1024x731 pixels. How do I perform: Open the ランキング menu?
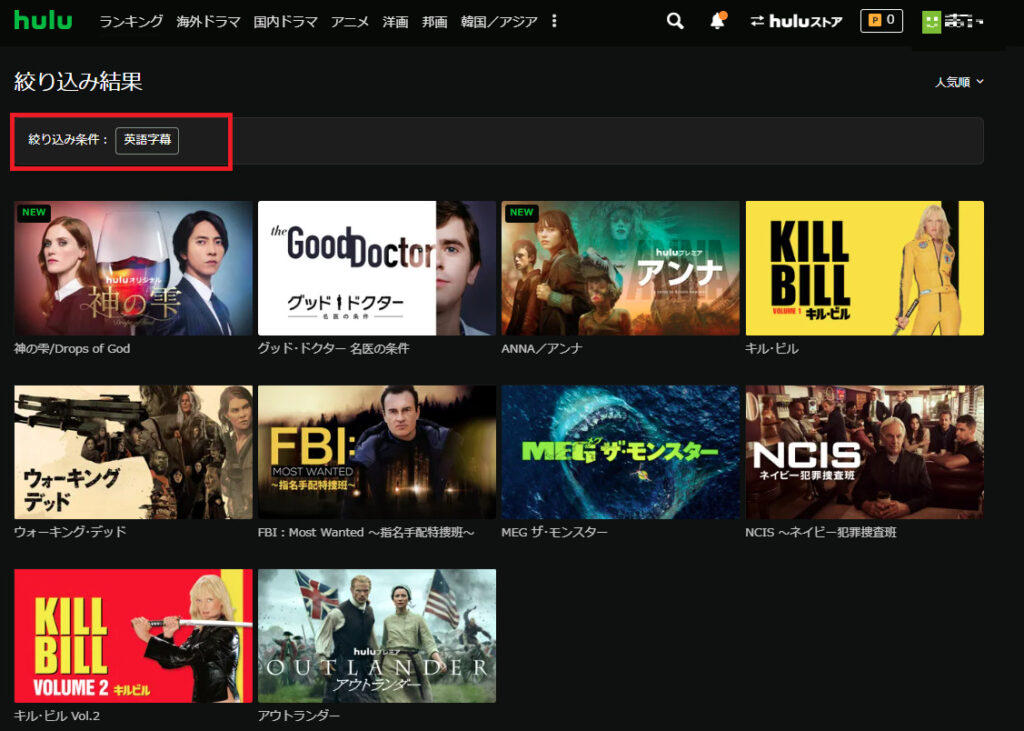click(x=131, y=22)
